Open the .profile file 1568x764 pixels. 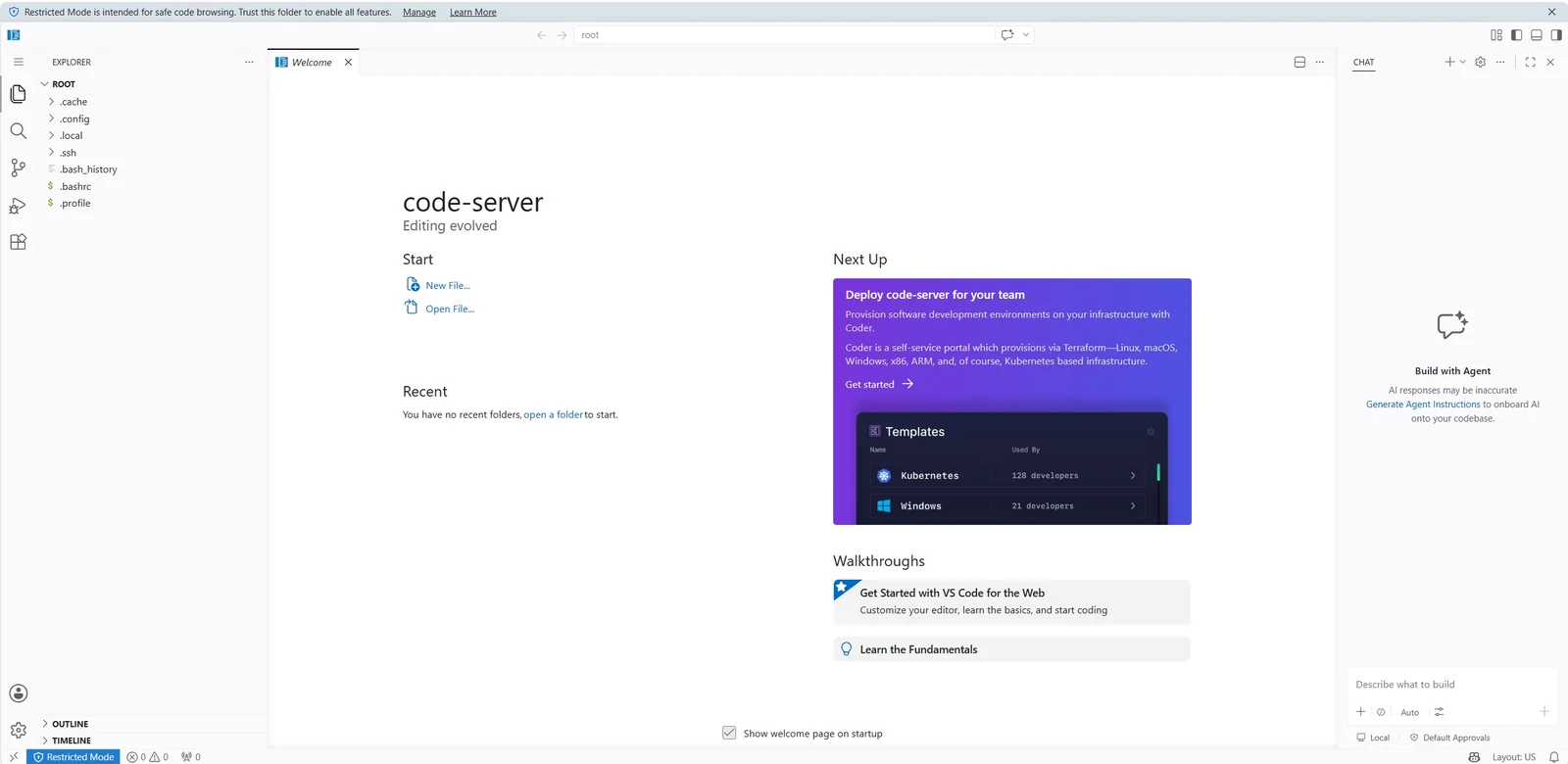[152, 203]
